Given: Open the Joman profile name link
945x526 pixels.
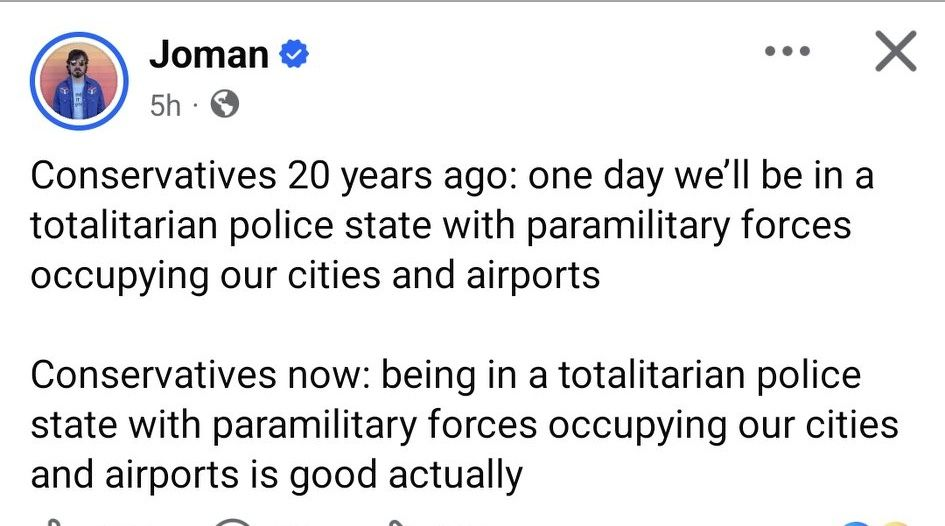Looking at the screenshot, I should (x=209, y=55).
